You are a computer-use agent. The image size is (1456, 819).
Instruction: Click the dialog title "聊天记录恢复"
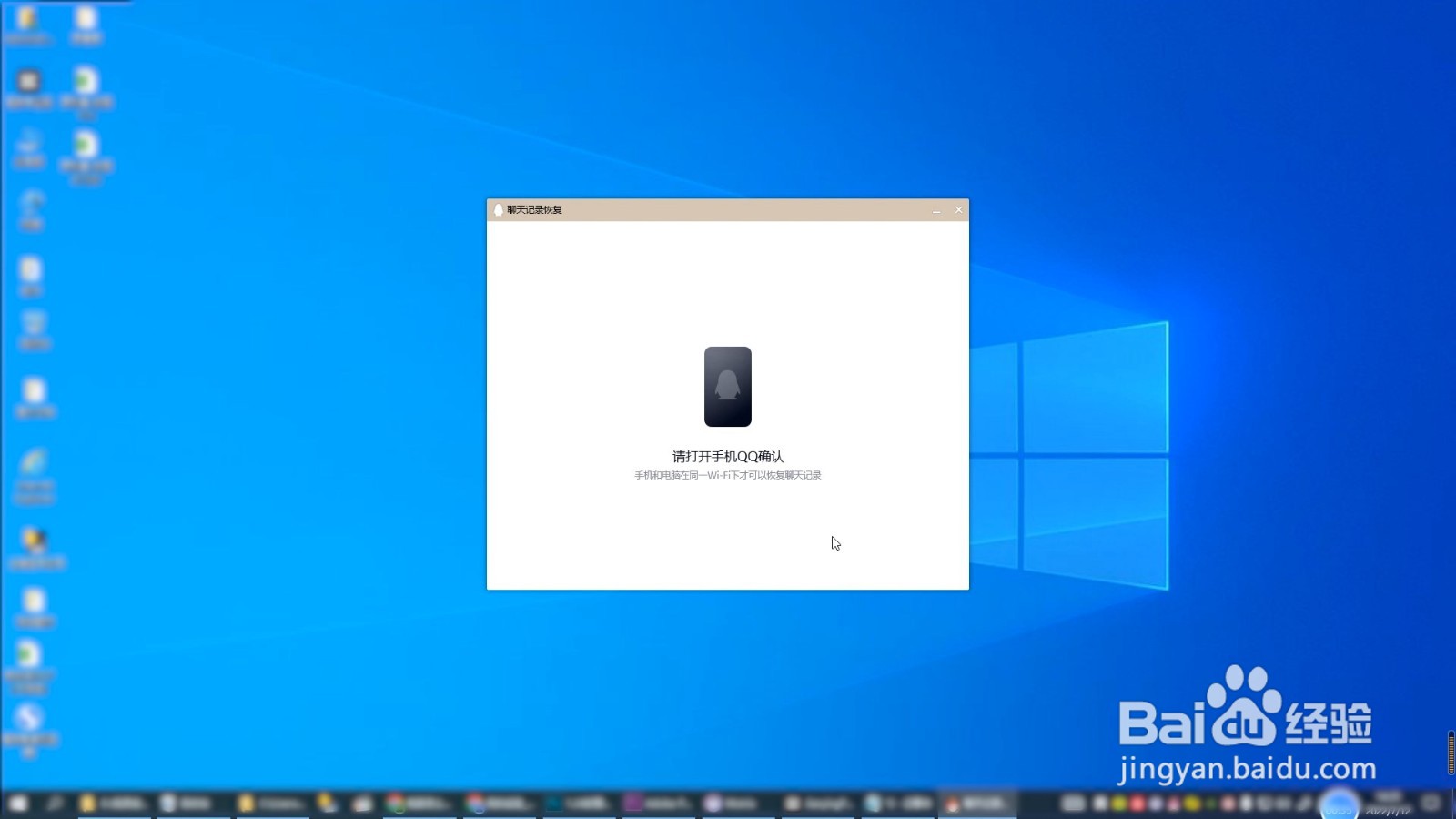[535, 210]
